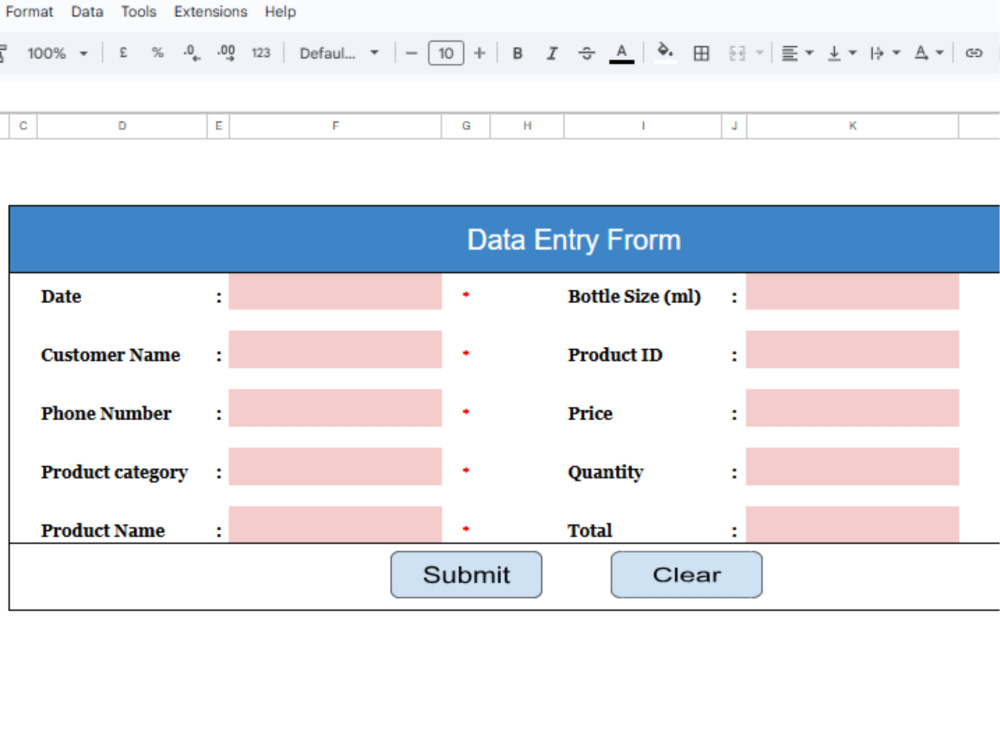Viewport: 1000px width, 750px height.
Task: Open the Help menu
Action: [x=281, y=11]
